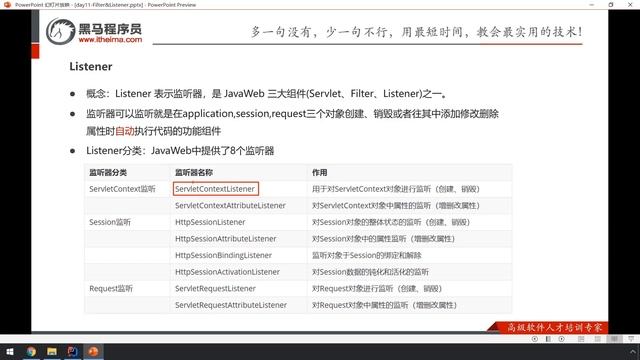Click description 监听对象于Session的绑定和解除
Viewport: 640px width, 360px height.
[x=367, y=255]
